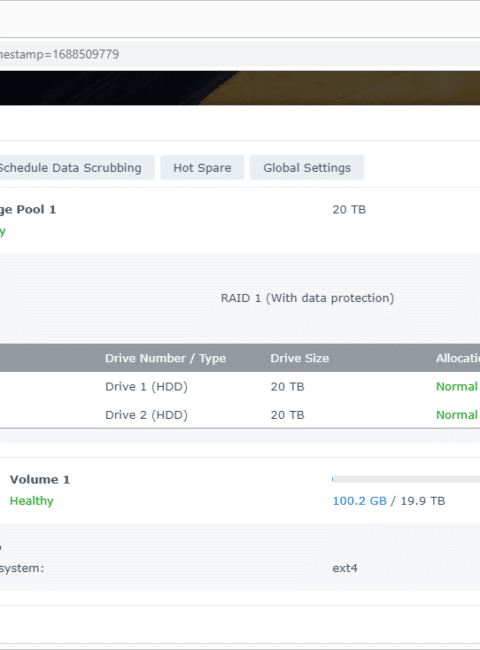Click the 19.9 TB total capacity text
This screenshot has height=650, width=480.
point(422,501)
